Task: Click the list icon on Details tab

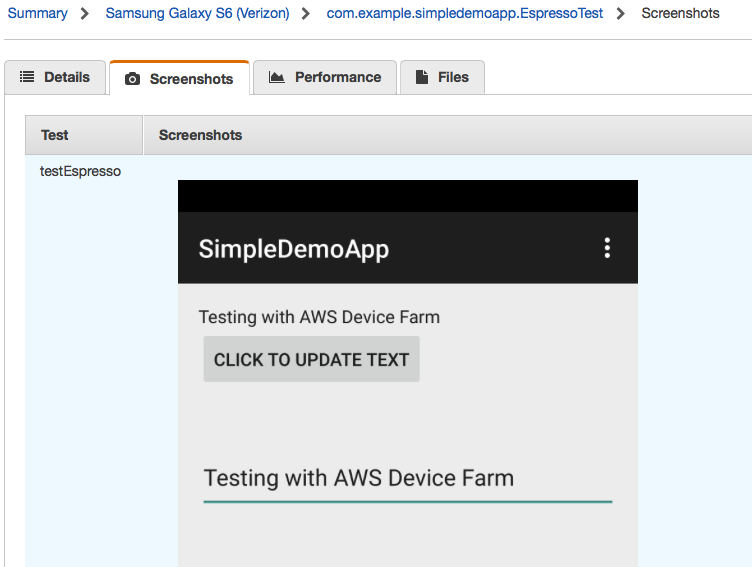Action: tap(27, 77)
